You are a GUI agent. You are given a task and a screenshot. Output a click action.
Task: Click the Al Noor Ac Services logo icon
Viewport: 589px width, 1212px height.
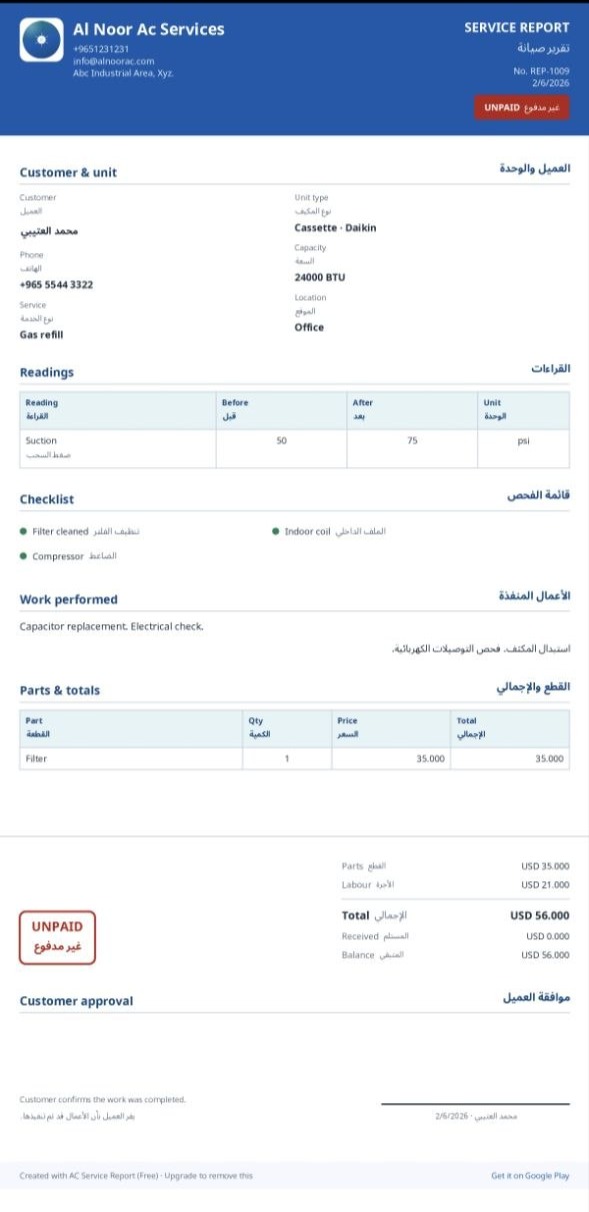point(41,40)
